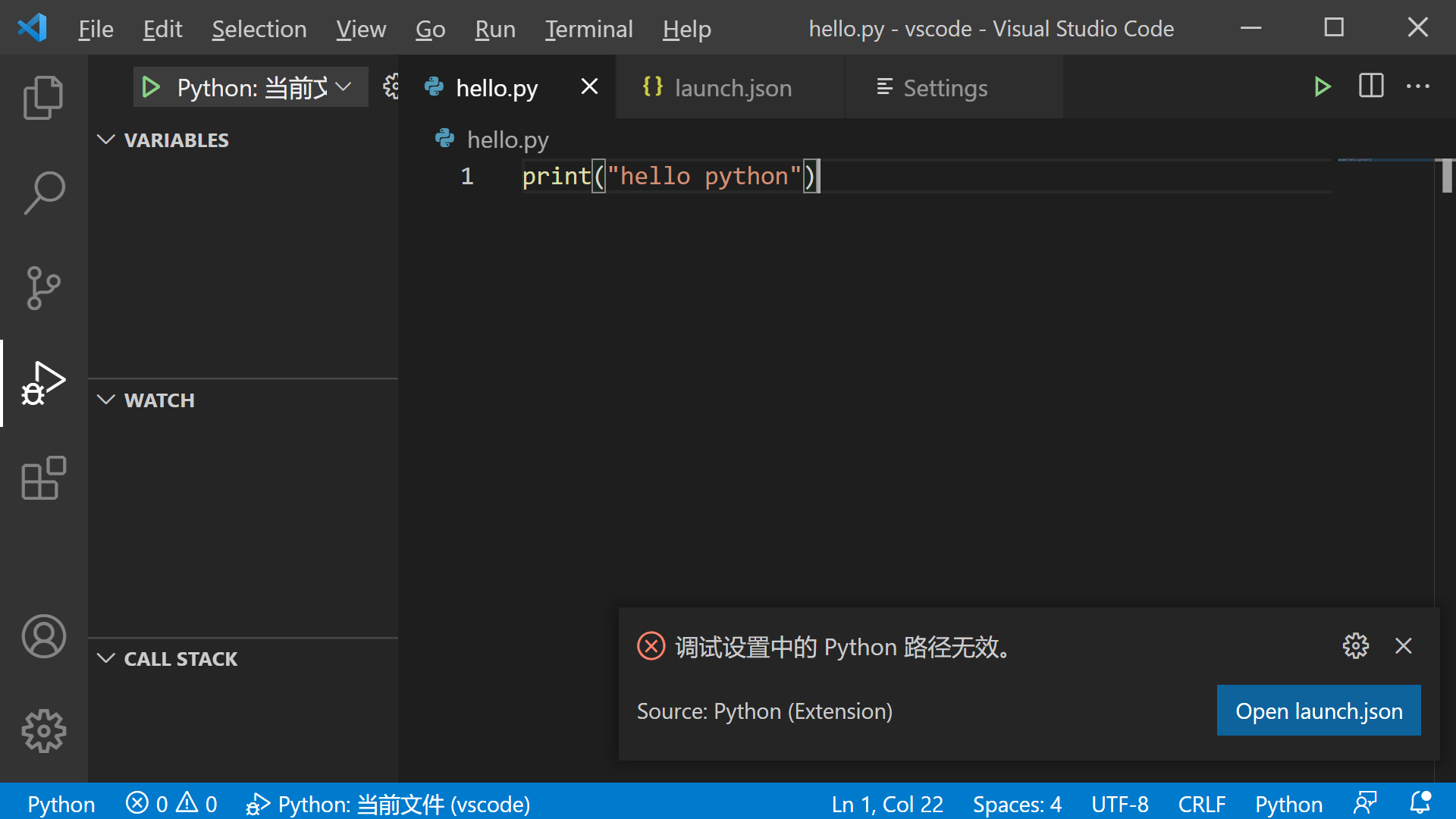The image size is (1456, 819).
Task: Open the Search view
Action: [43, 193]
